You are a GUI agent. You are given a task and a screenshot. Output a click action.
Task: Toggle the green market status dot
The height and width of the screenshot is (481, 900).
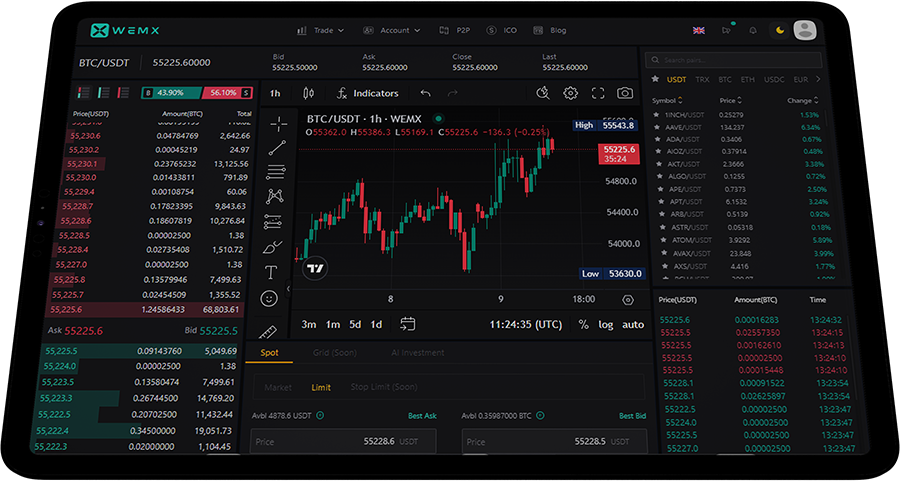click(x=439, y=119)
